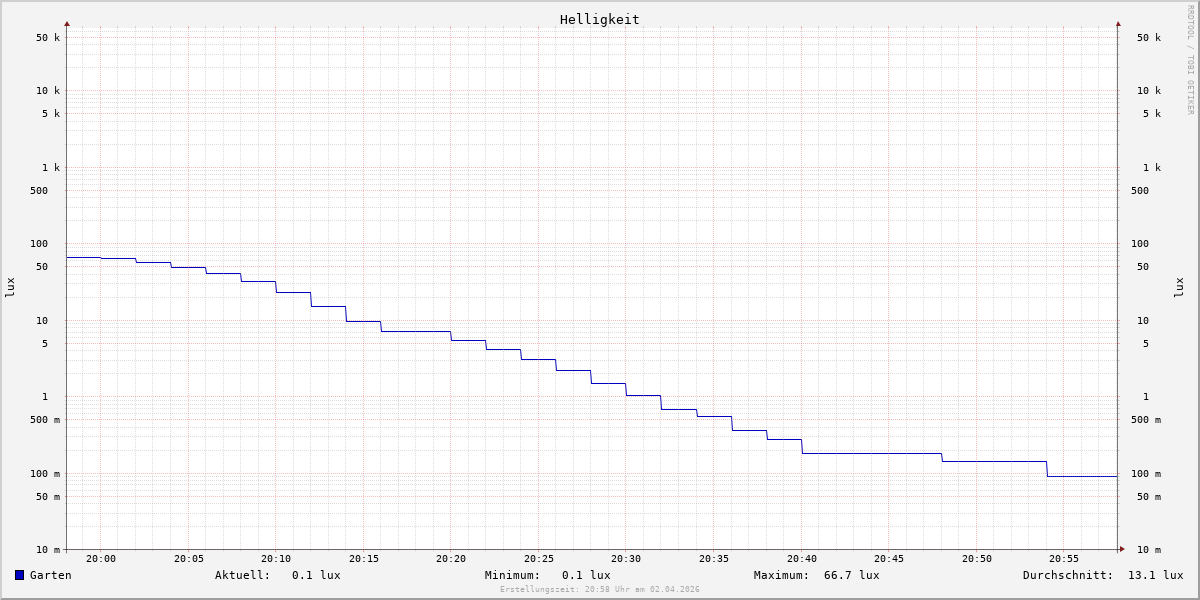The width and height of the screenshot is (1200, 600).
Task: Click the 10 m label on left axis
Action: (x=48, y=550)
